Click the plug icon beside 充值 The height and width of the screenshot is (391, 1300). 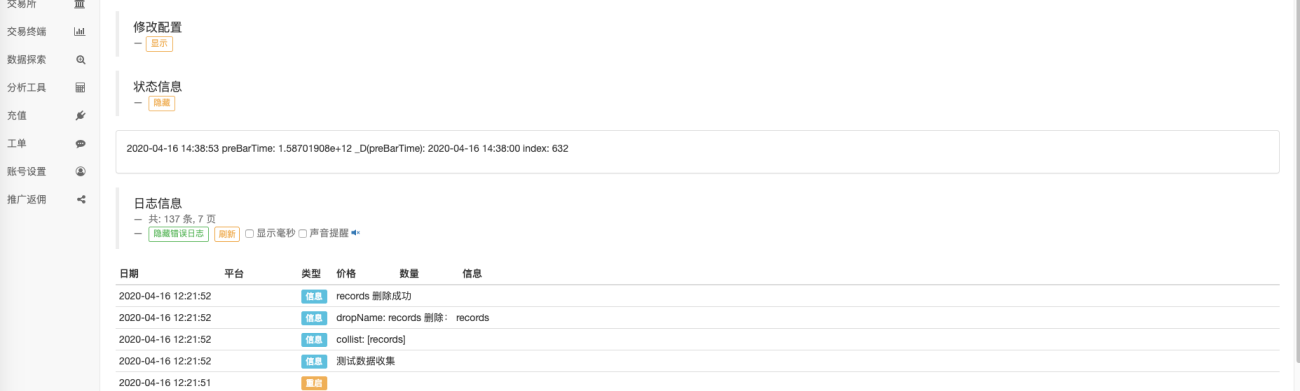point(80,115)
